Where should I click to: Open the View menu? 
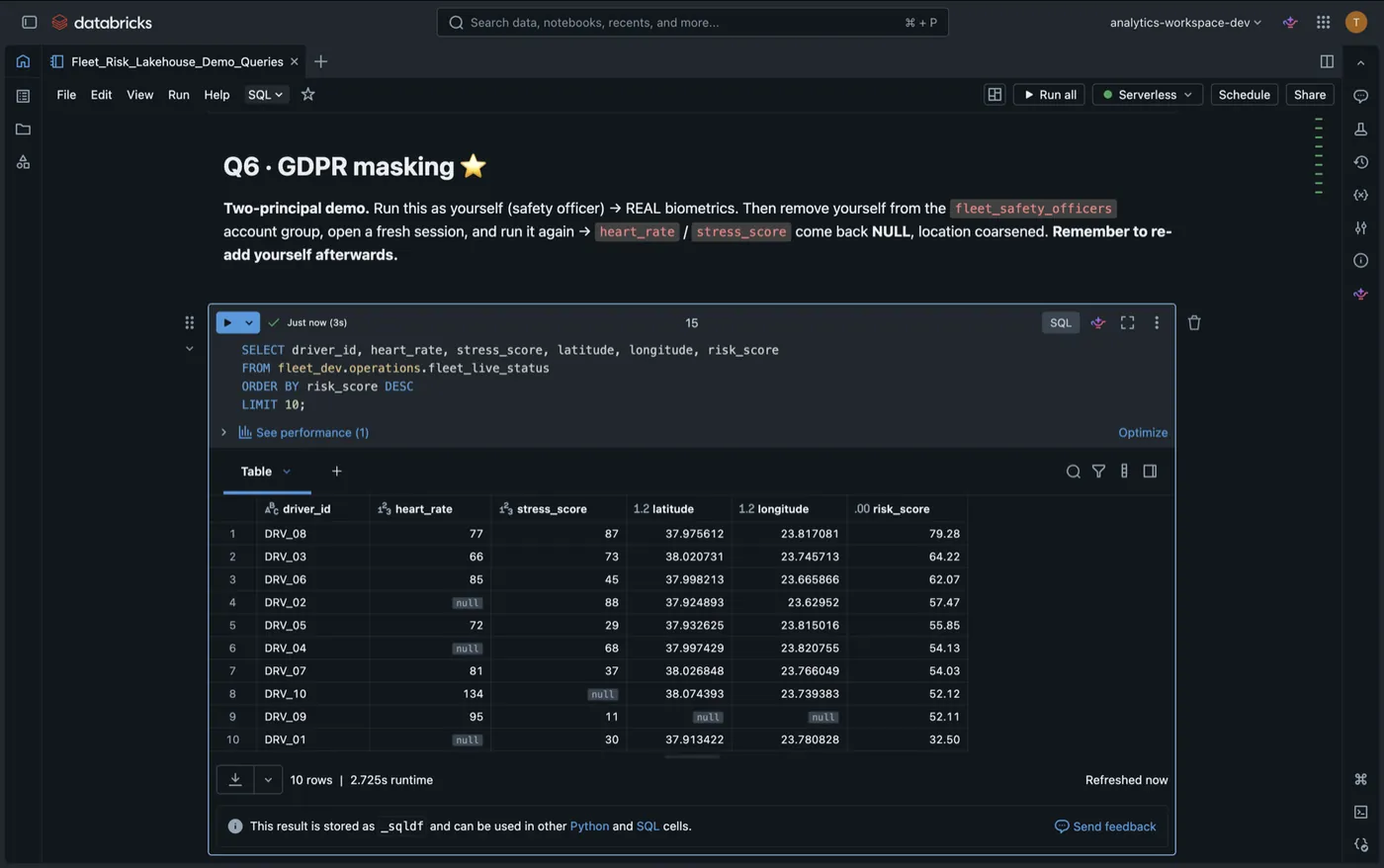pyautogui.click(x=139, y=94)
